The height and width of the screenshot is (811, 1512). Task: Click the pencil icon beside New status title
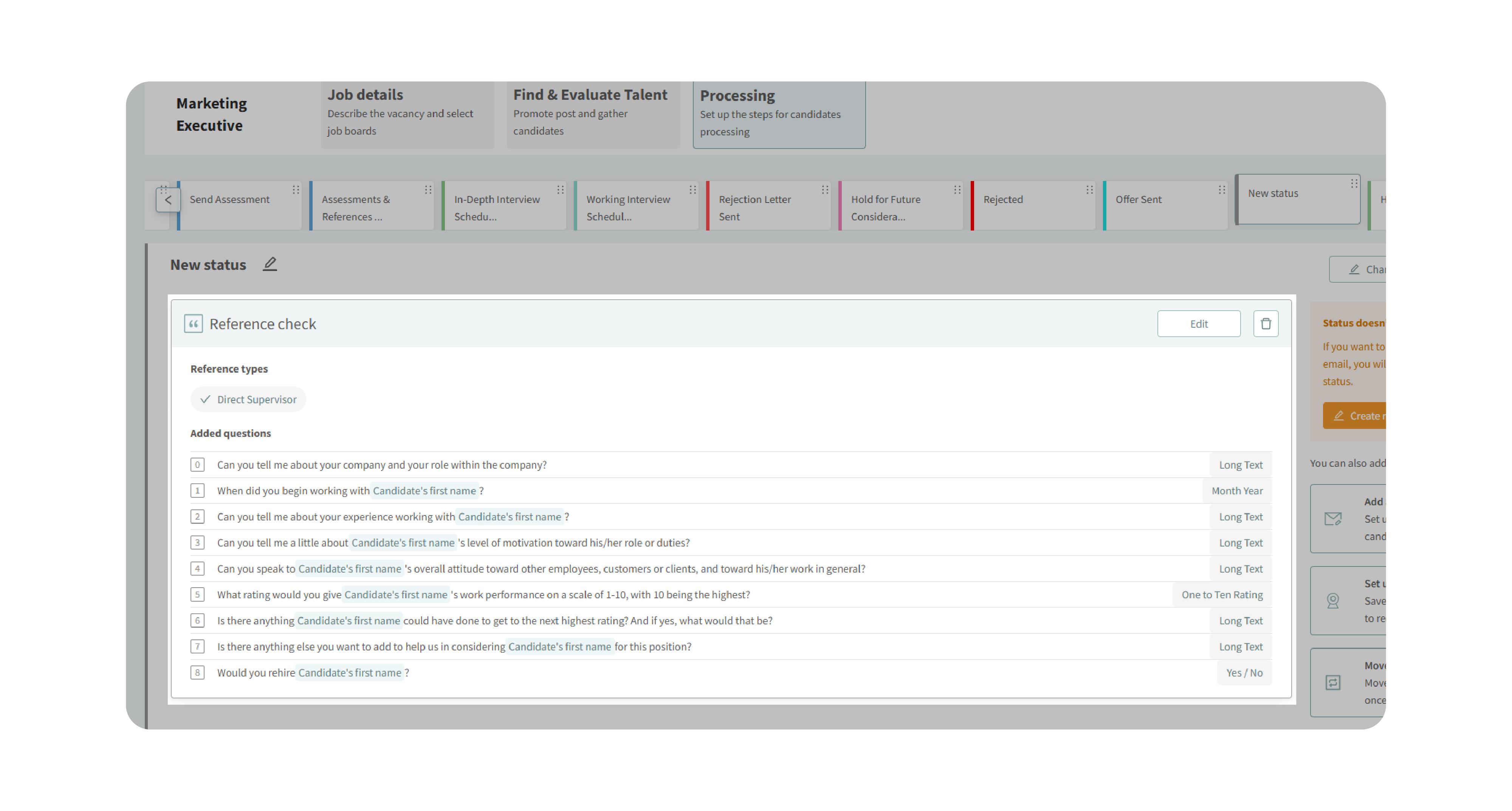click(270, 264)
